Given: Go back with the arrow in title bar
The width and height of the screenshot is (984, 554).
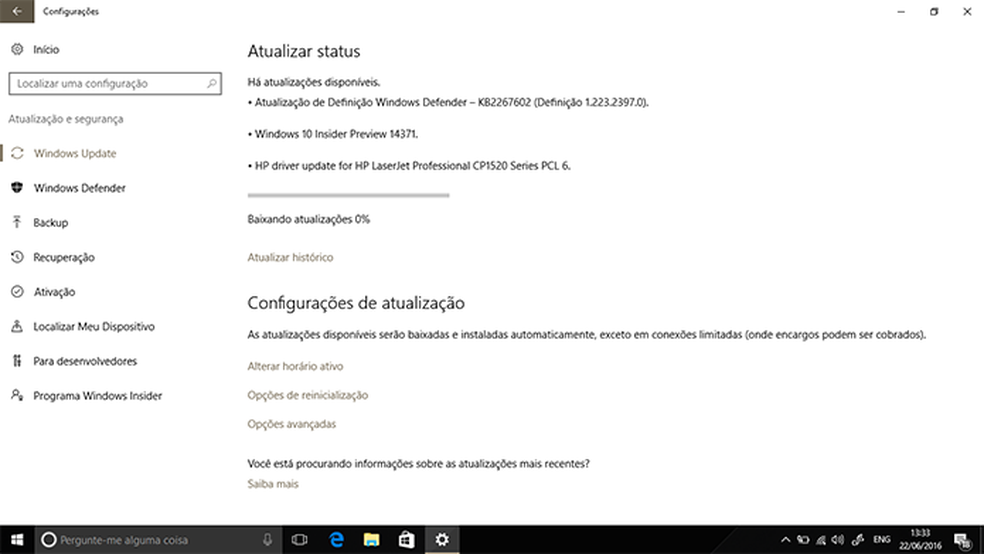Looking at the screenshot, I should point(17,11).
